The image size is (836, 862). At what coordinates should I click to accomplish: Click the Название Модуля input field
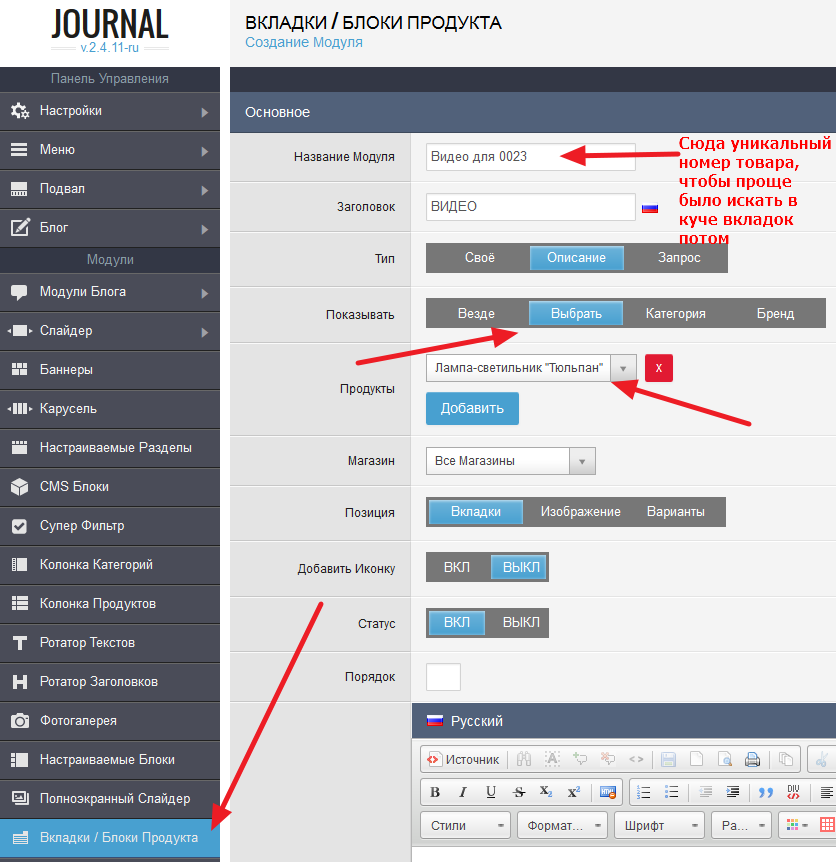(x=530, y=156)
